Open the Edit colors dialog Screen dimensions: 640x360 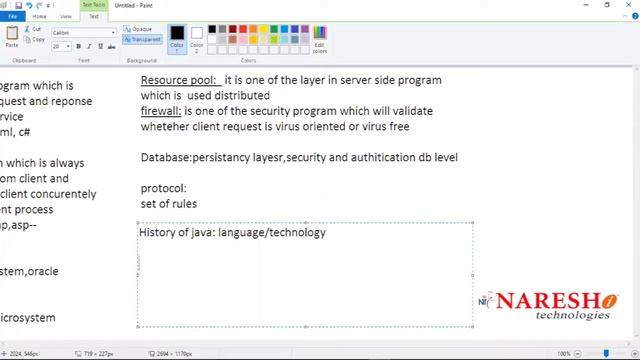coord(320,39)
